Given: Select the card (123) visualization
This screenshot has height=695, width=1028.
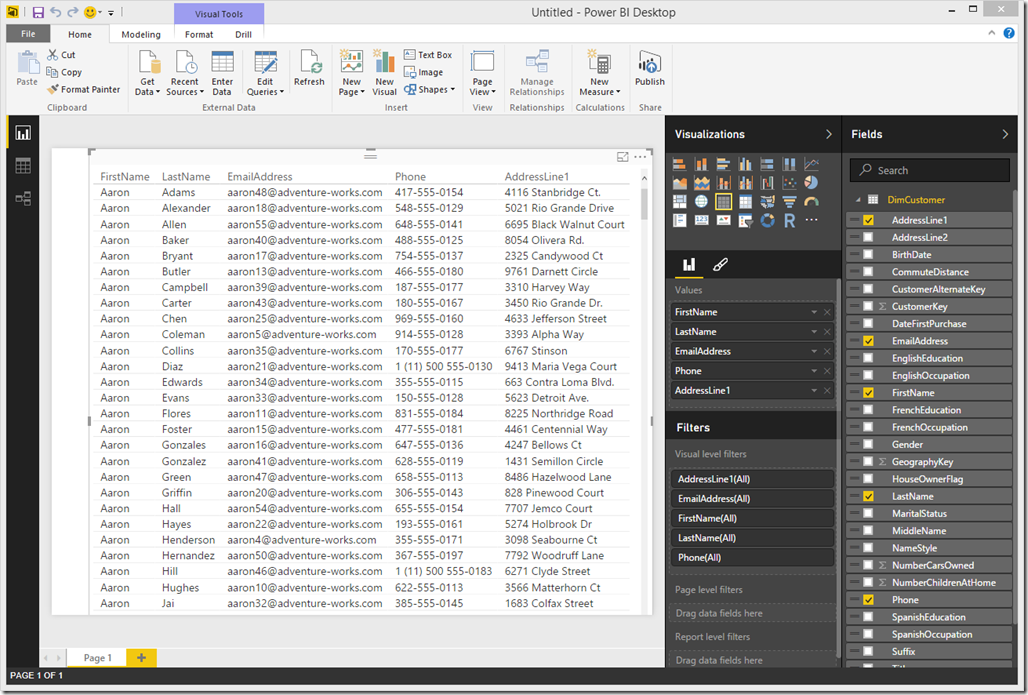Looking at the screenshot, I should 702,220.
